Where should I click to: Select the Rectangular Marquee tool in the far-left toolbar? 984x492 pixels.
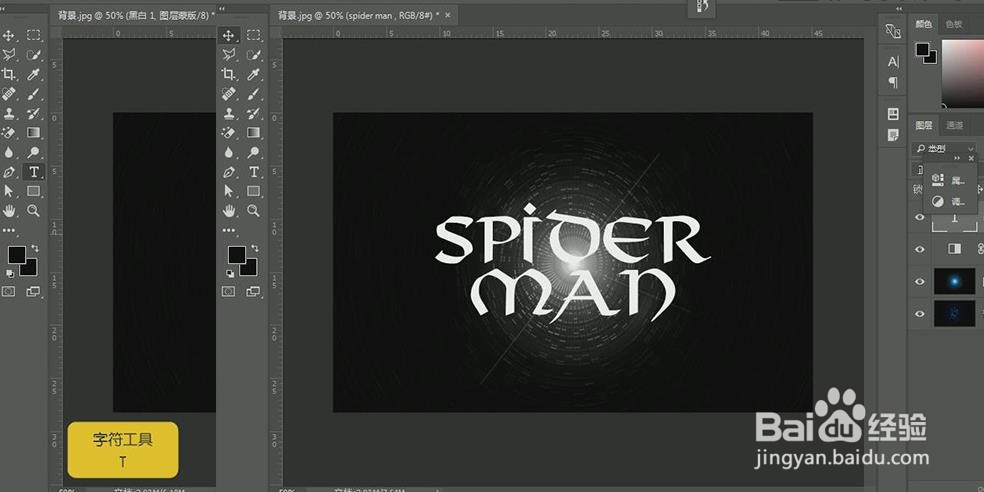33,35
